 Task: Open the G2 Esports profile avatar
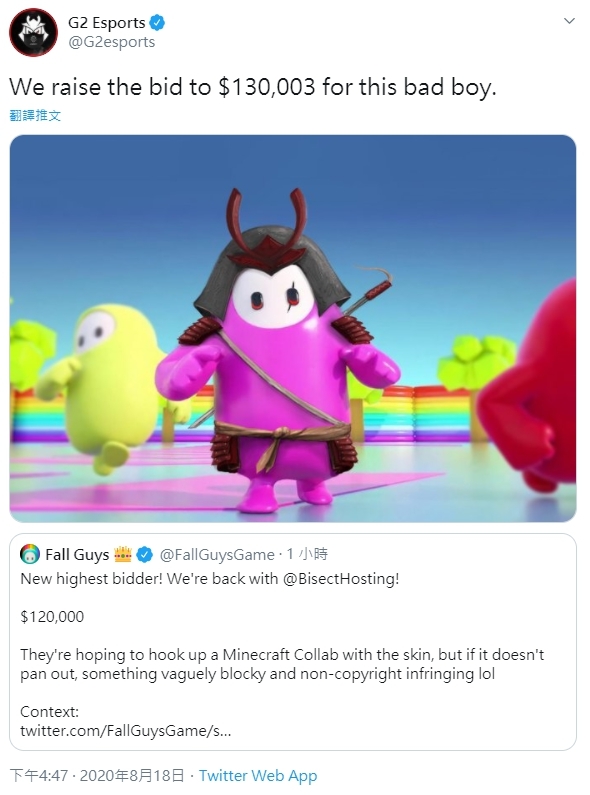pyautogui.click(x=33, y=32)
